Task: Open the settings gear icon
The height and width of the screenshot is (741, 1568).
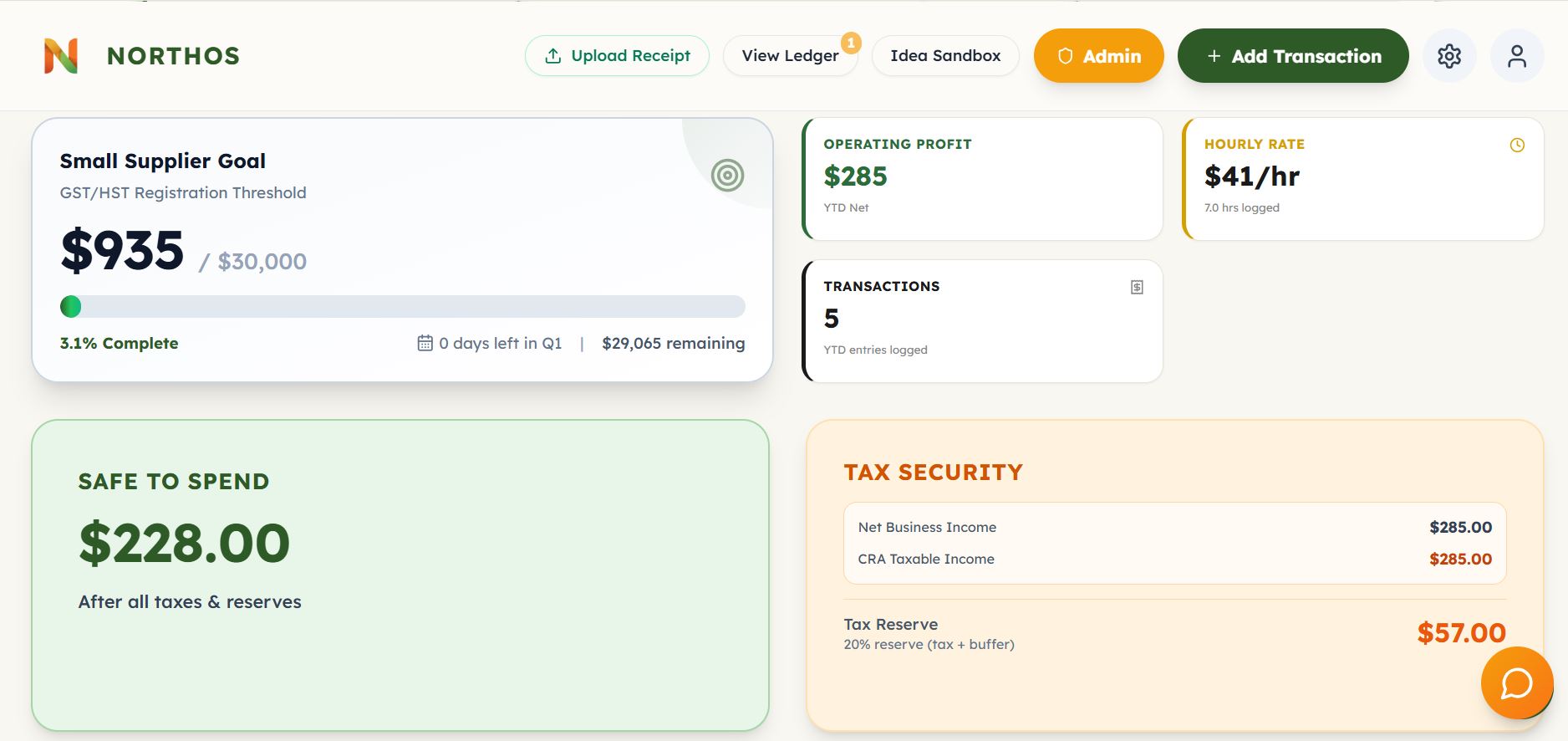Action: 1448,56
